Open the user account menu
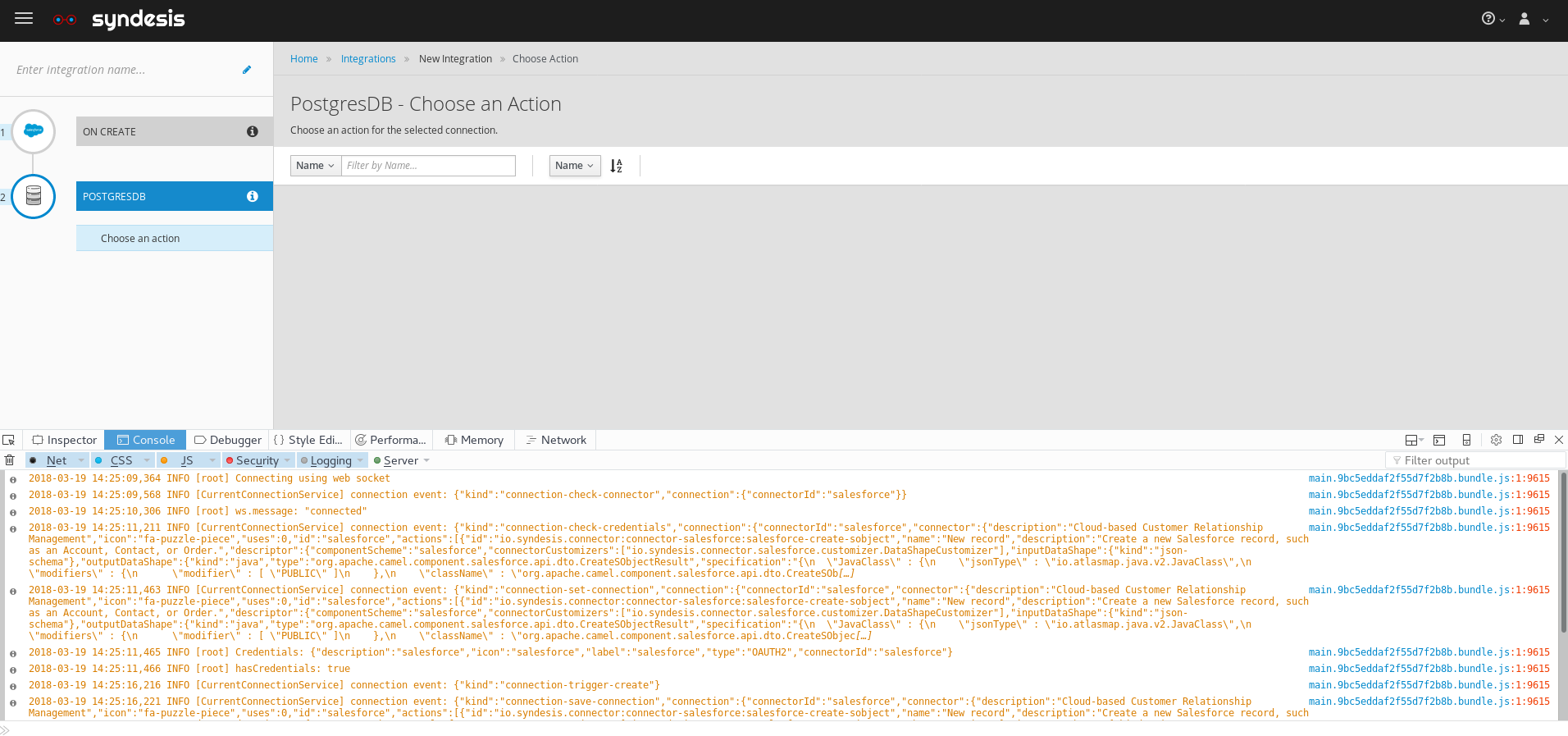The image size is (1568, 736). 1533,19
